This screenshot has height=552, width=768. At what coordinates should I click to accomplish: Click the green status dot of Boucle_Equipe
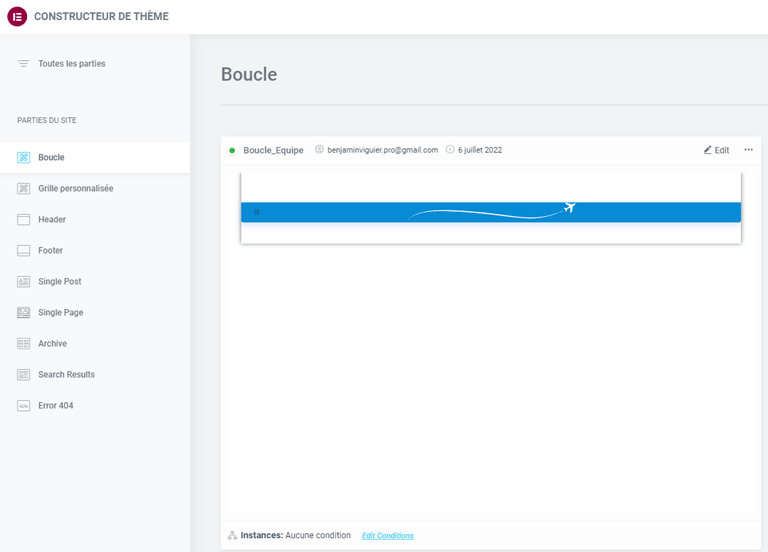click(232, 151)
